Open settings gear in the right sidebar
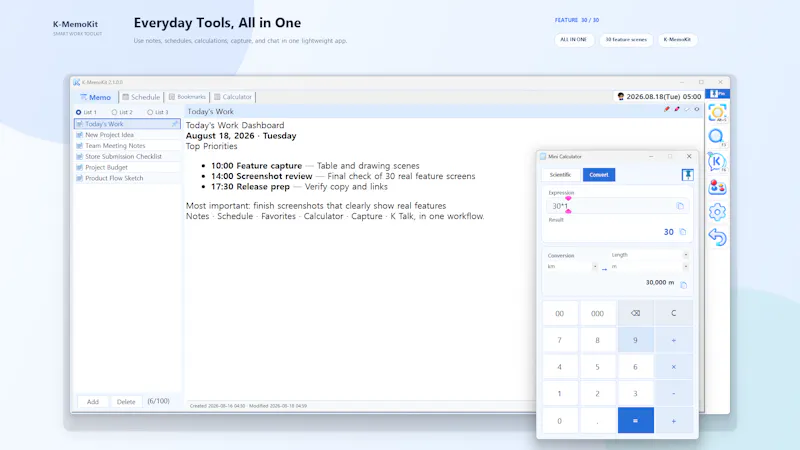 pos(717,212)
